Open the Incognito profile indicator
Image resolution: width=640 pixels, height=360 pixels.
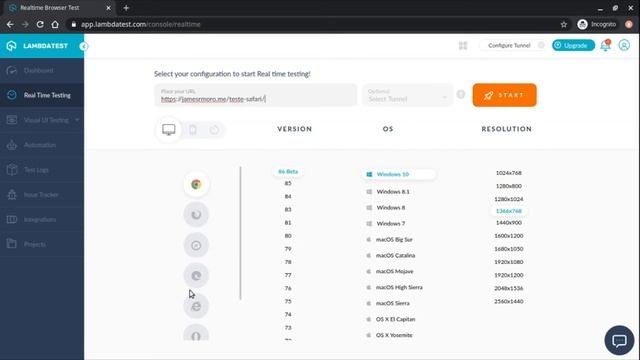(597, 24)
